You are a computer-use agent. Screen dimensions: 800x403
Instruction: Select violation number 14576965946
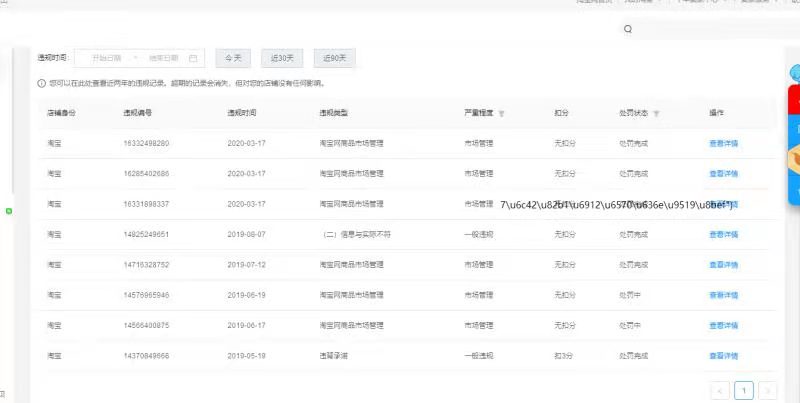146,295
